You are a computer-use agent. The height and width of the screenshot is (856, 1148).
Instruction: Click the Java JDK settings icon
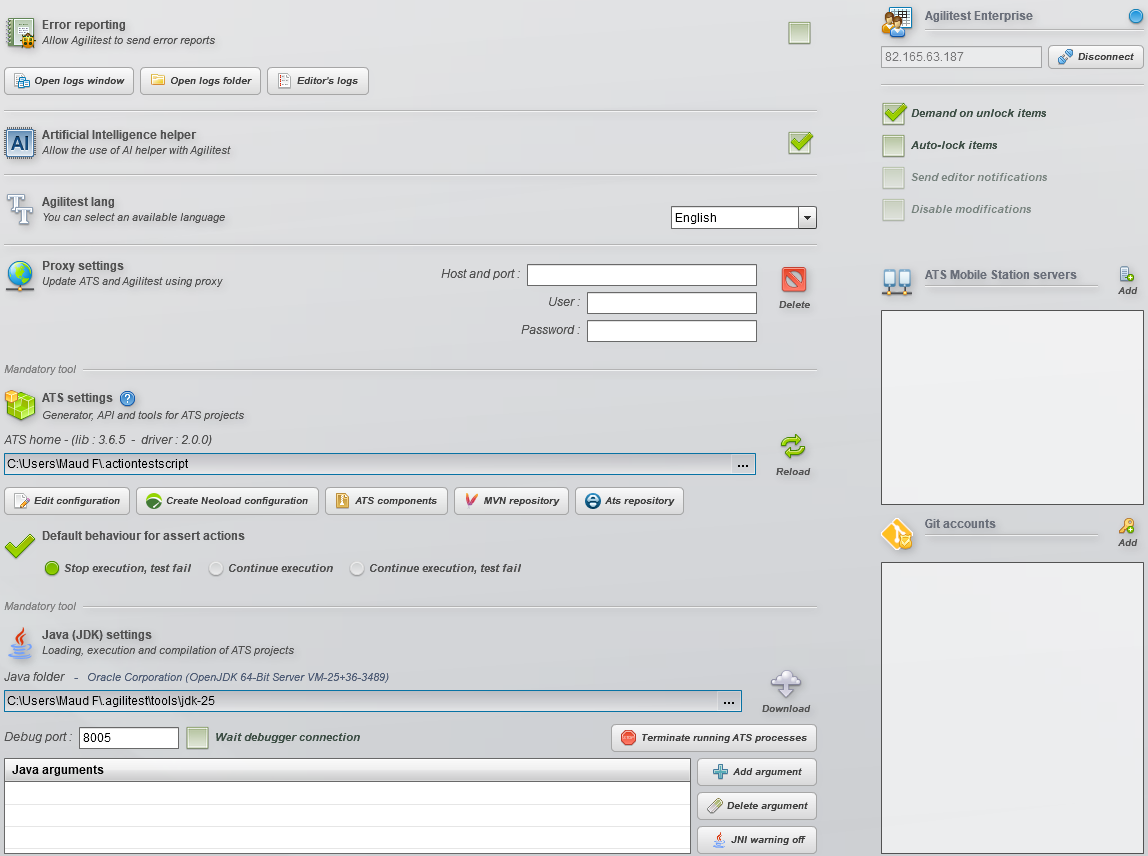[x=20, y=642]
